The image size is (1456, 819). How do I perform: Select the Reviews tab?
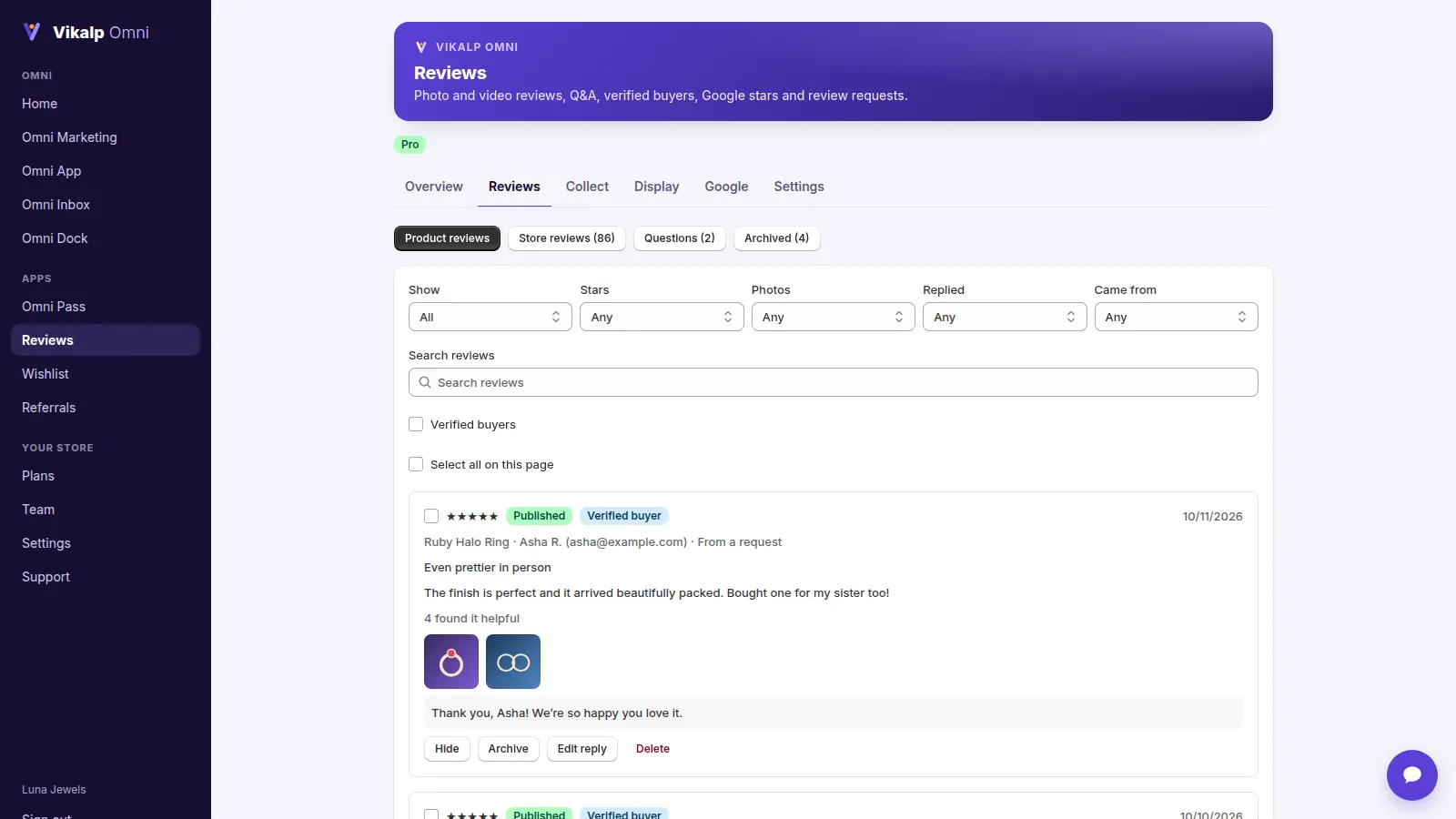tap(514, 187)
